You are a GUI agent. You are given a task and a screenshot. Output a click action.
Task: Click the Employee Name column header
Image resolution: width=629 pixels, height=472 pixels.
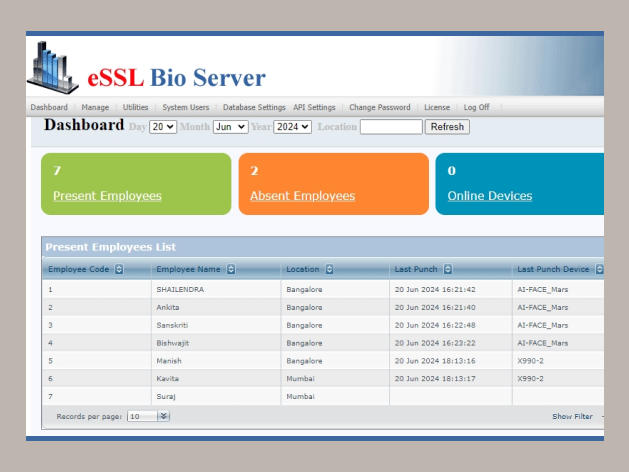click(188, 269)
